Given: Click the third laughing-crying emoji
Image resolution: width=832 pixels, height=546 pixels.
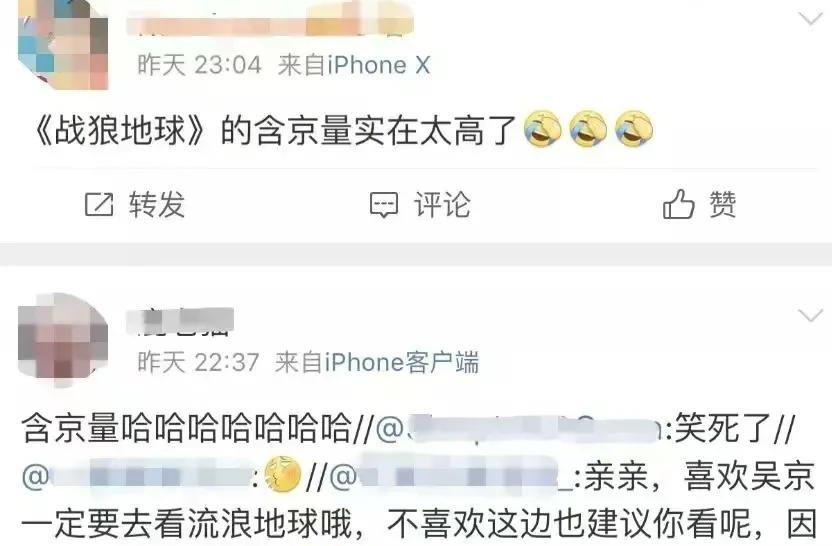Looking at the screenshot, I should [634, 128].
